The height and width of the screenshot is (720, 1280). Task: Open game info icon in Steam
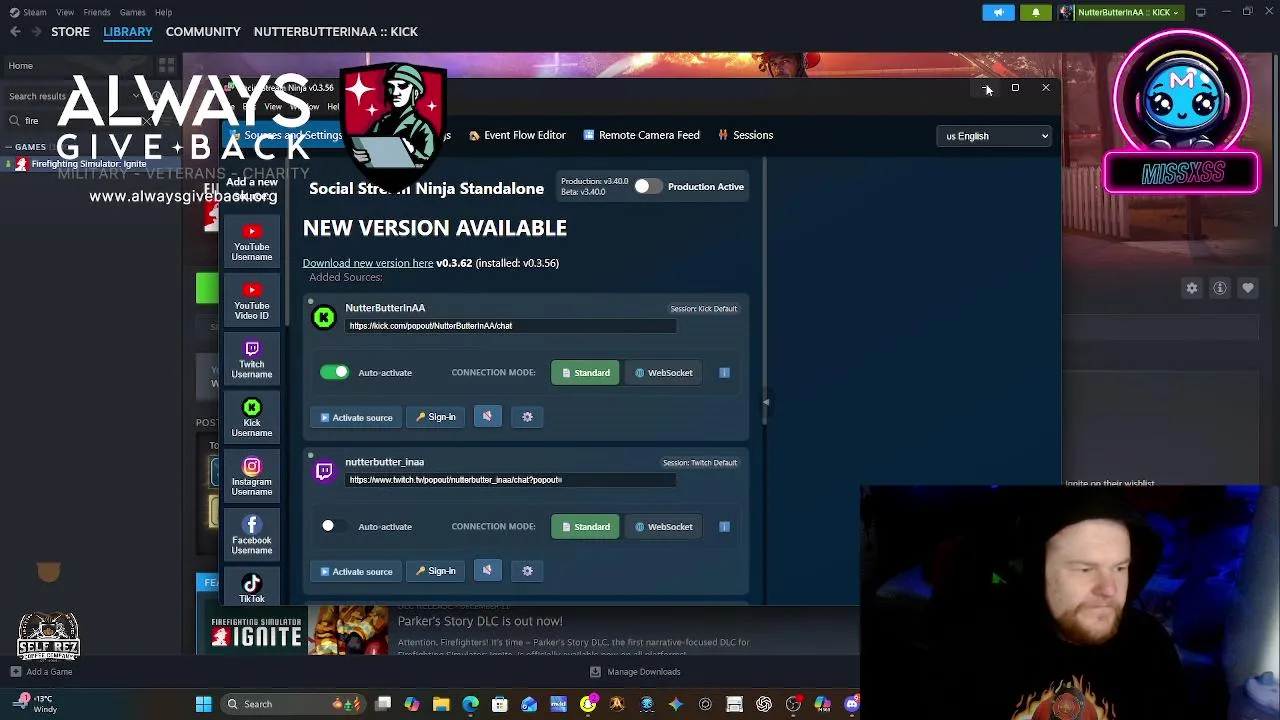pyautogui.click(x=1220, y=288)
